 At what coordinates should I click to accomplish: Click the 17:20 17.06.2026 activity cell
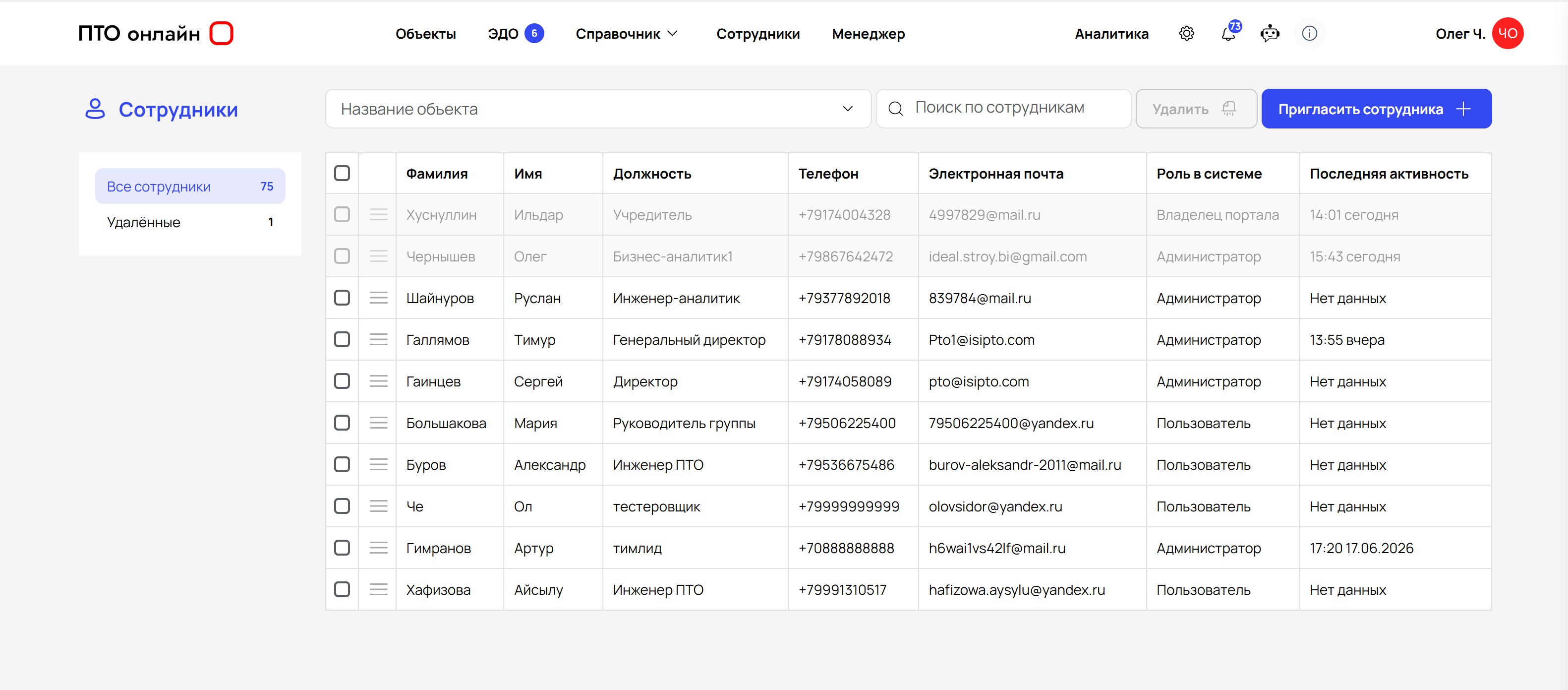coord(1361,548)
